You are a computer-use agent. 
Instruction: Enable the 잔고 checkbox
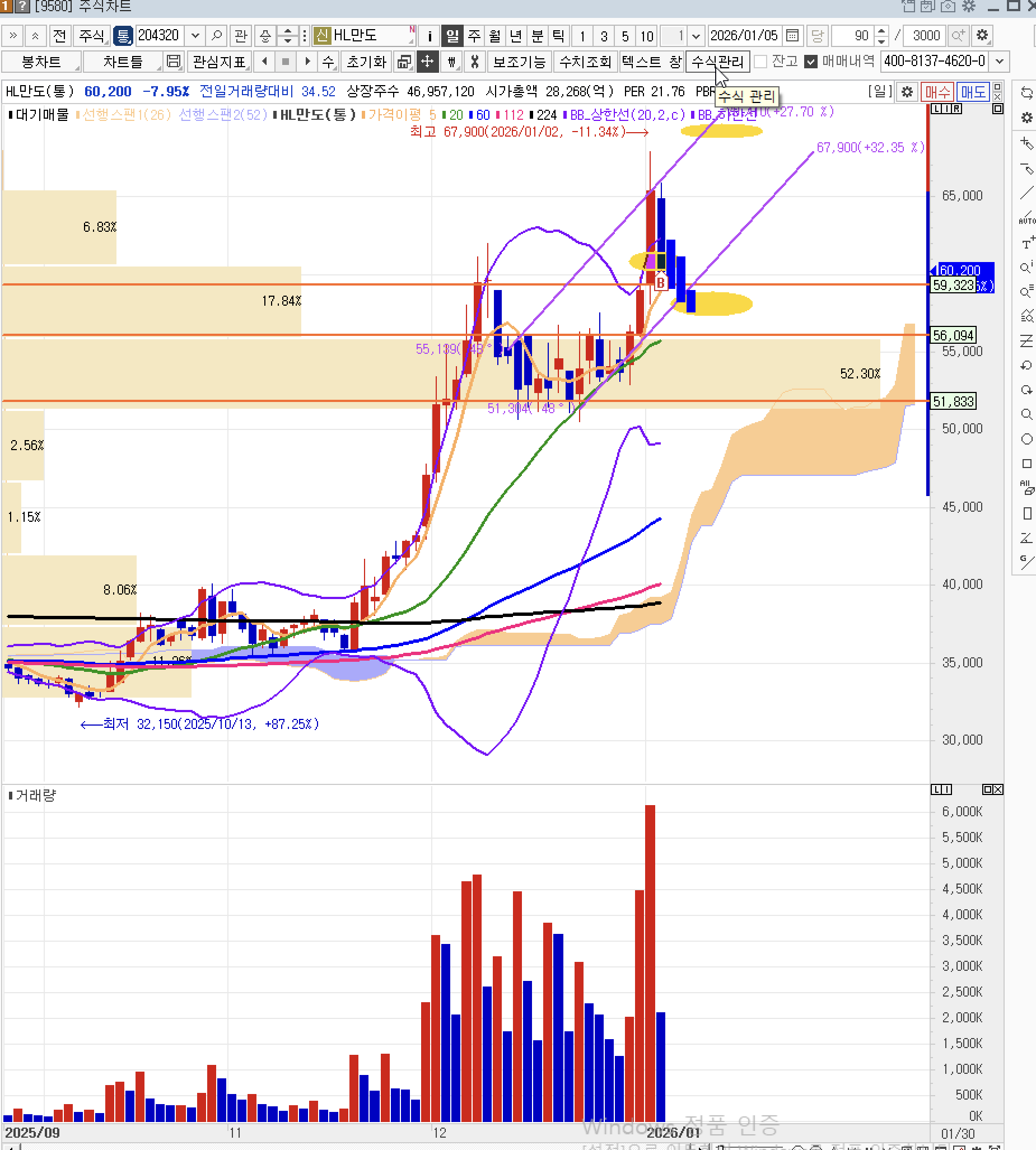click(x=760, y=62)
